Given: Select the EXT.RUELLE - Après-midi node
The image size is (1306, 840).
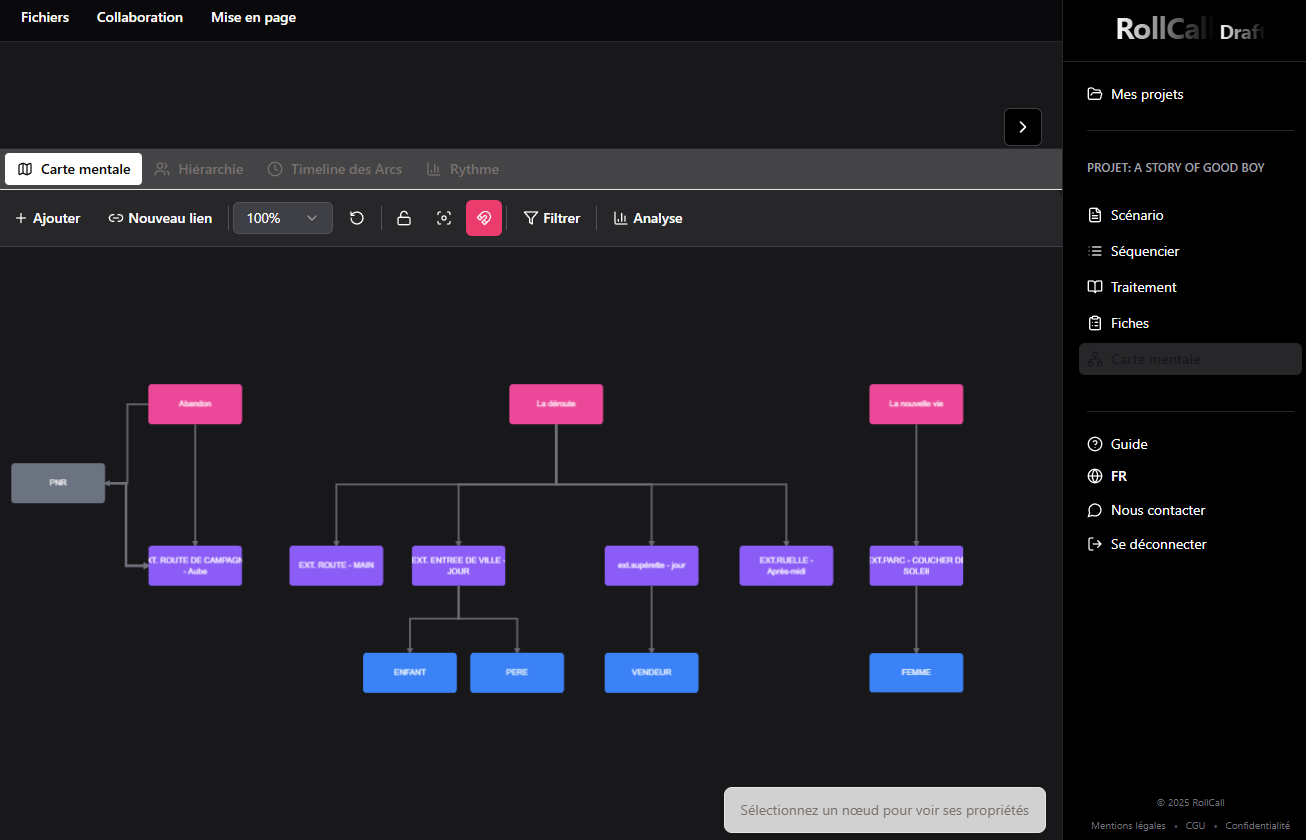Looking at the screenshot, I should [786, 565].
